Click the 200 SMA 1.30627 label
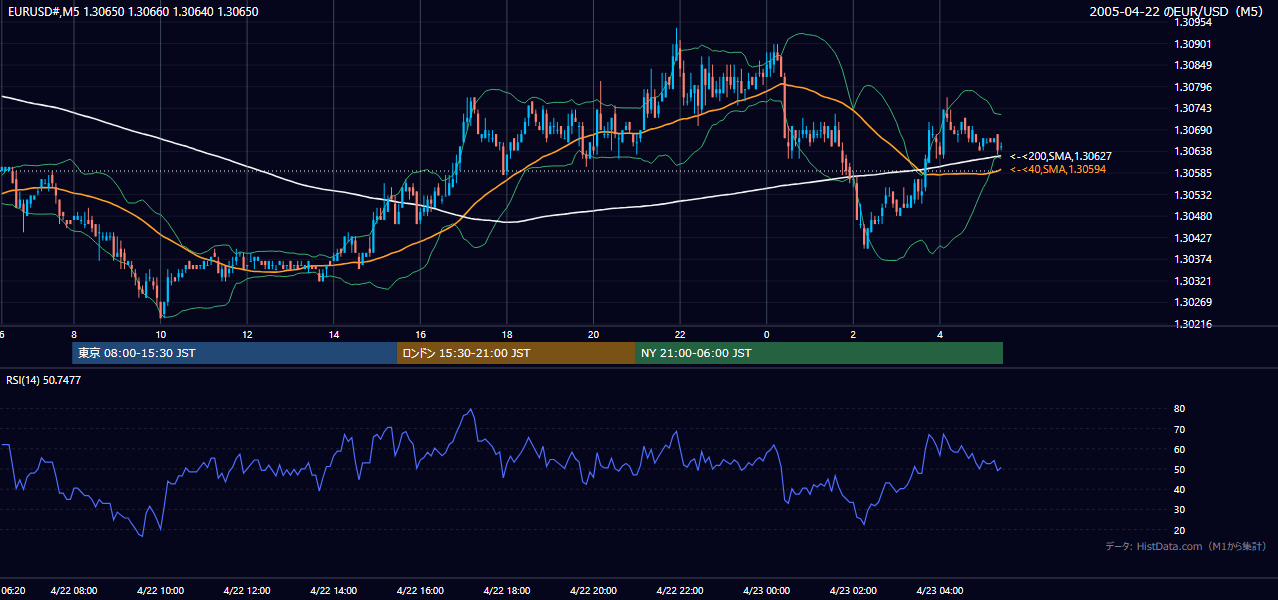 (x=1060, y=156)
